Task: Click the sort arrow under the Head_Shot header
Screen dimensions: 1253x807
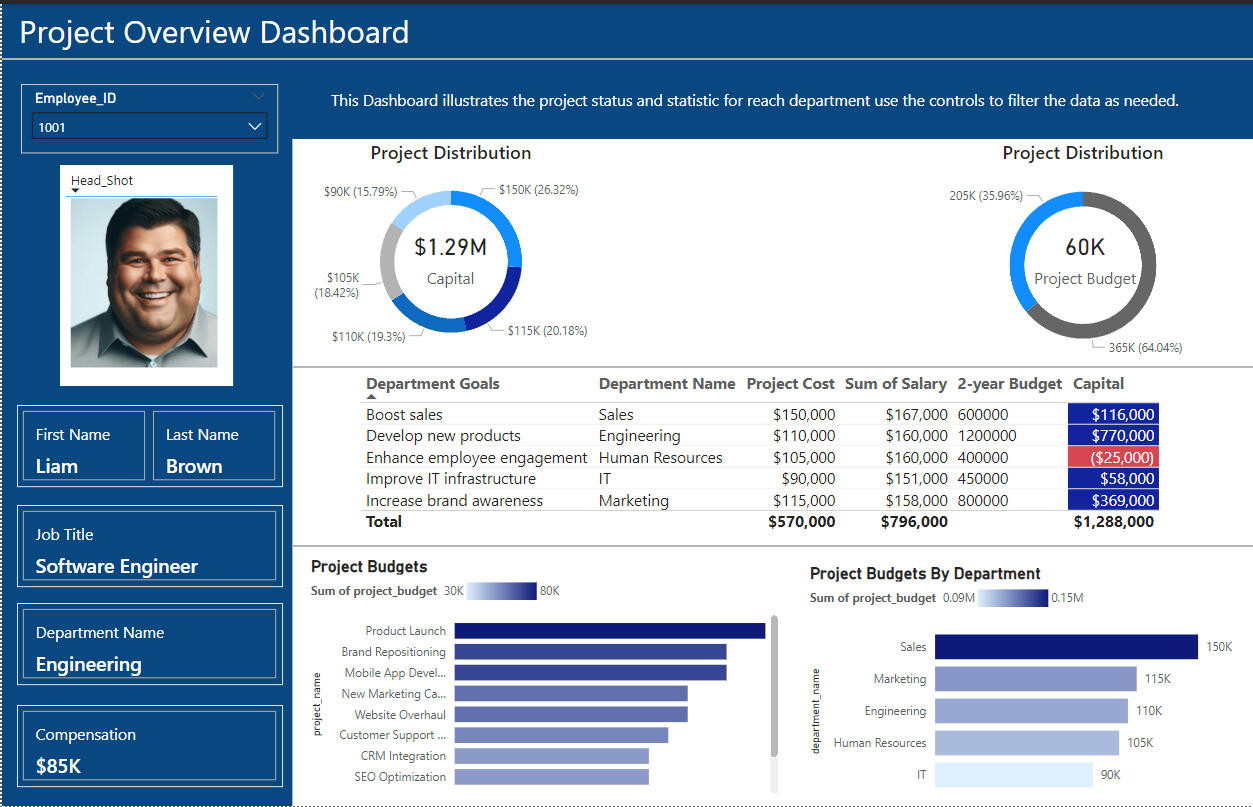Action: (75, 190)
